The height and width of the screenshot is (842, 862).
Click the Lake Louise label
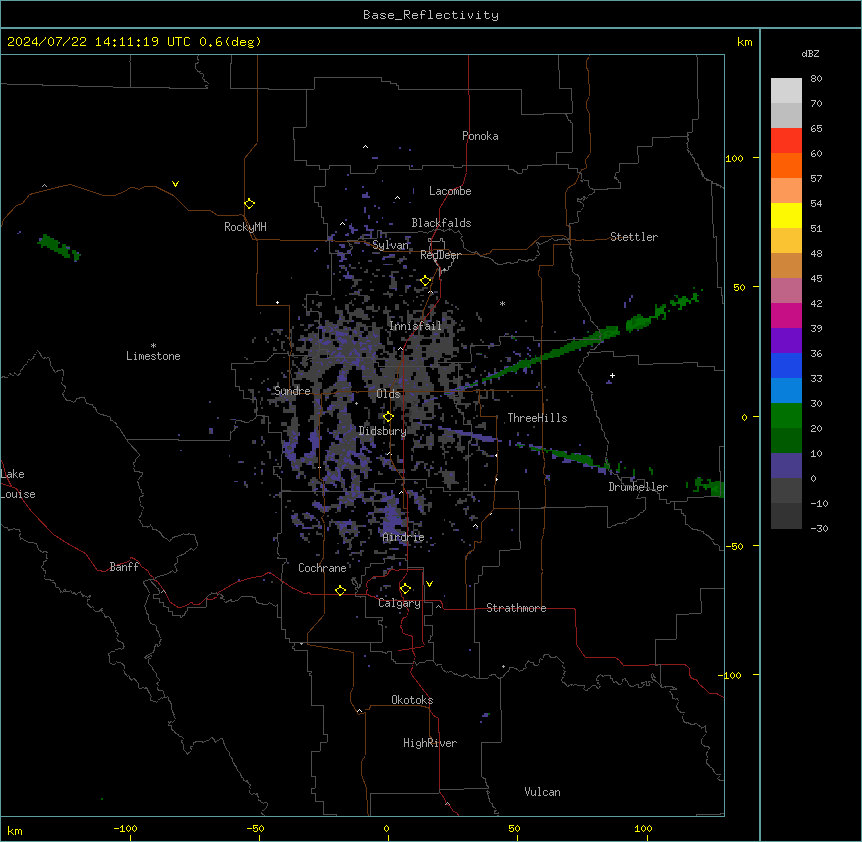point(16,484)
